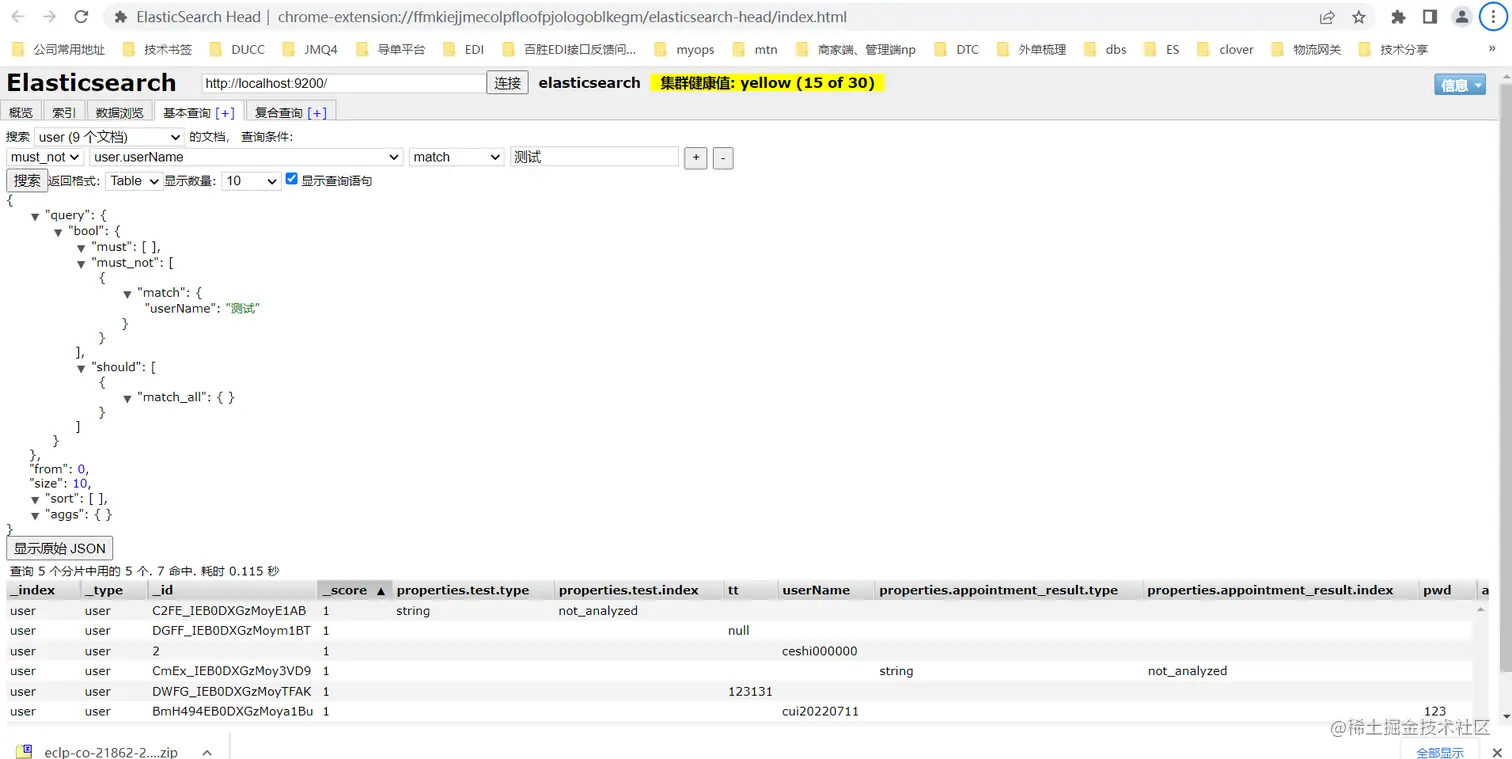Collapse the "should" JSON node

click(82, 369)
